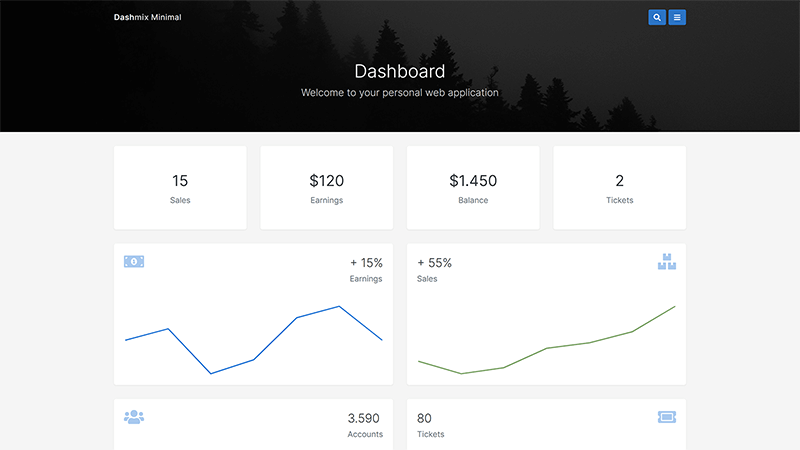Screen dimensions: 800x450
Task: Open the 2 Tickets stat card
Action: (x=619, y=188)
